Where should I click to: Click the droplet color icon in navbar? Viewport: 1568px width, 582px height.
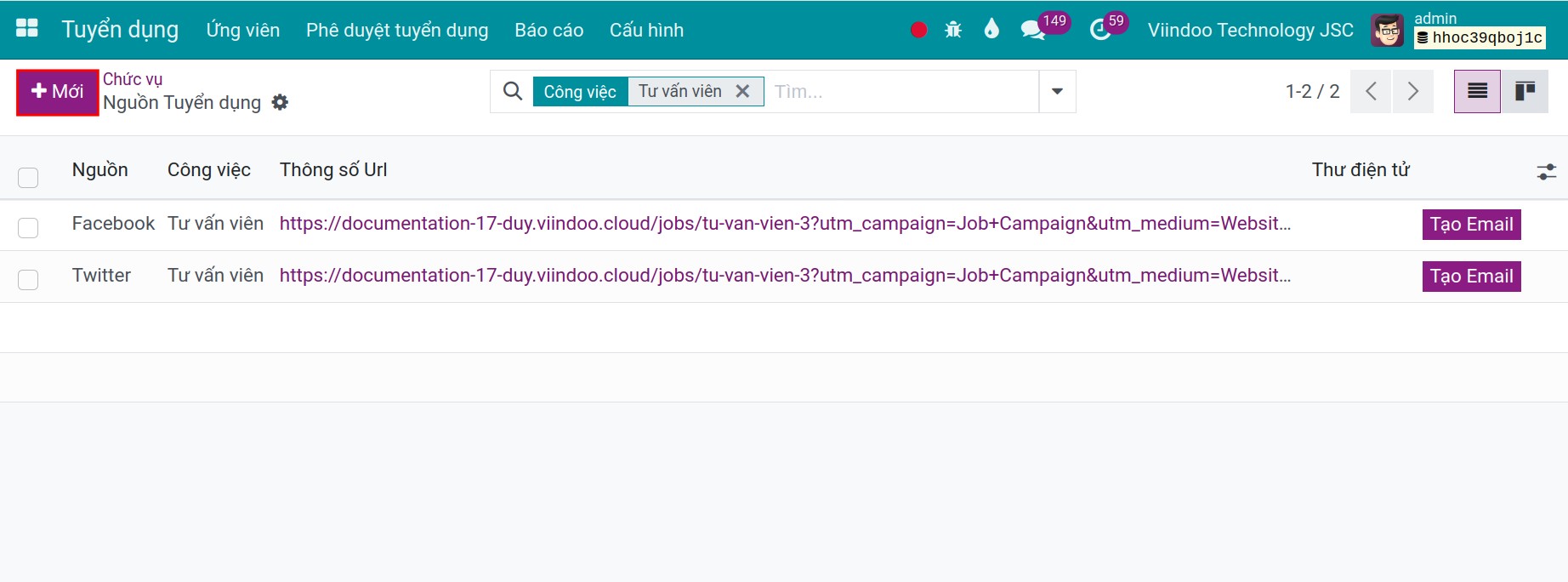pos(991,30)
